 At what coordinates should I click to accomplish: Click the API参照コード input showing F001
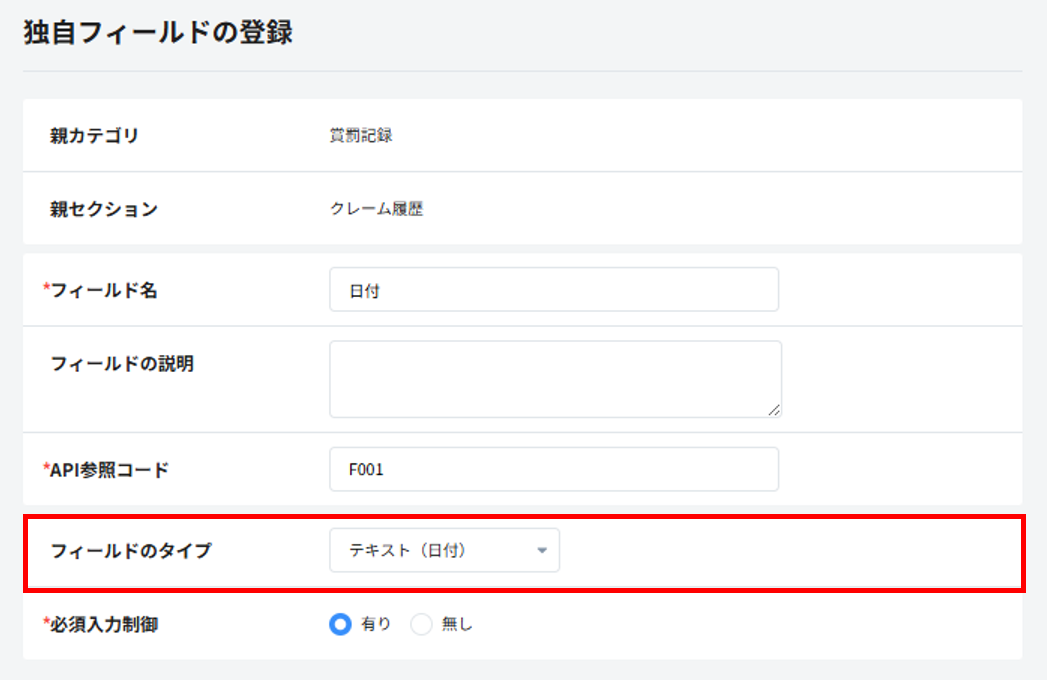[553, 469]
